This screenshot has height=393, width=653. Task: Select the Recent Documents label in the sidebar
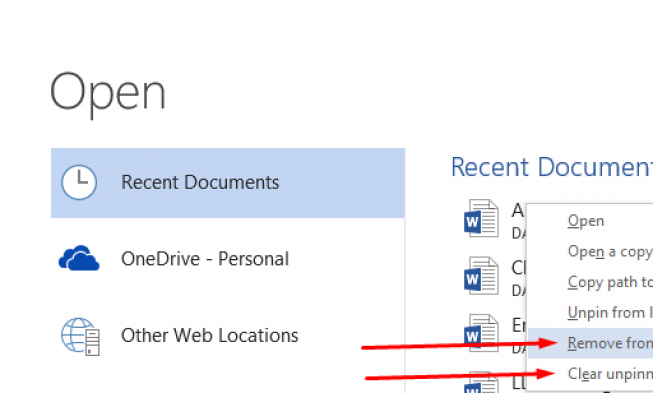pyautogui.click(x=200, y=182)
